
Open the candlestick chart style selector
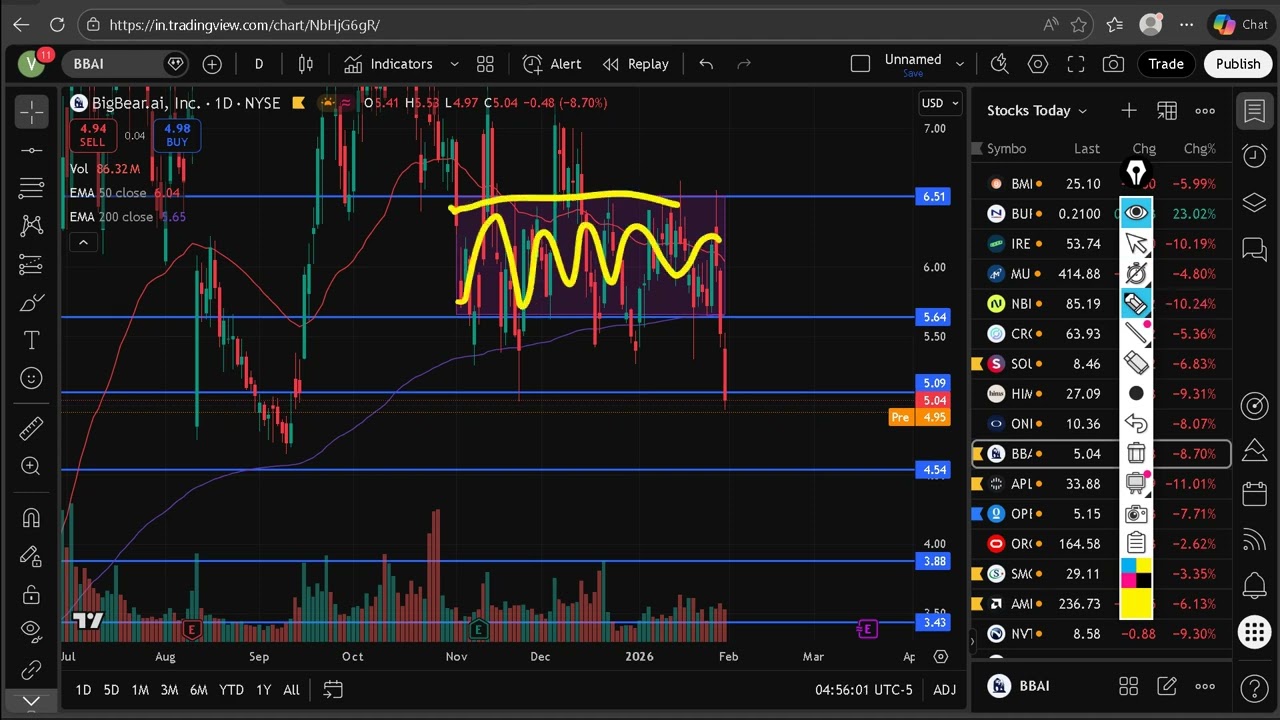[306, 64]
